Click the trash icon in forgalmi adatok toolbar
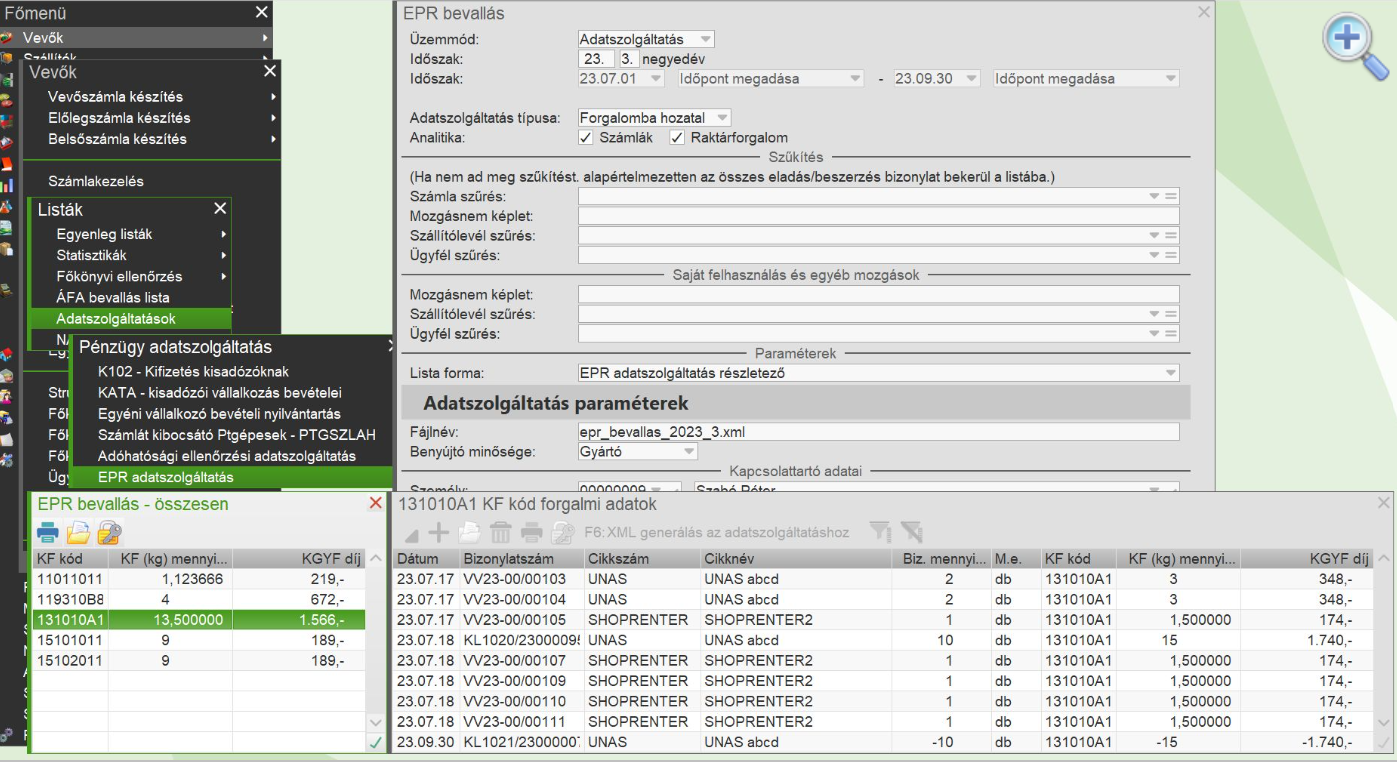The image size is (1397, 762). coord(501,533)
